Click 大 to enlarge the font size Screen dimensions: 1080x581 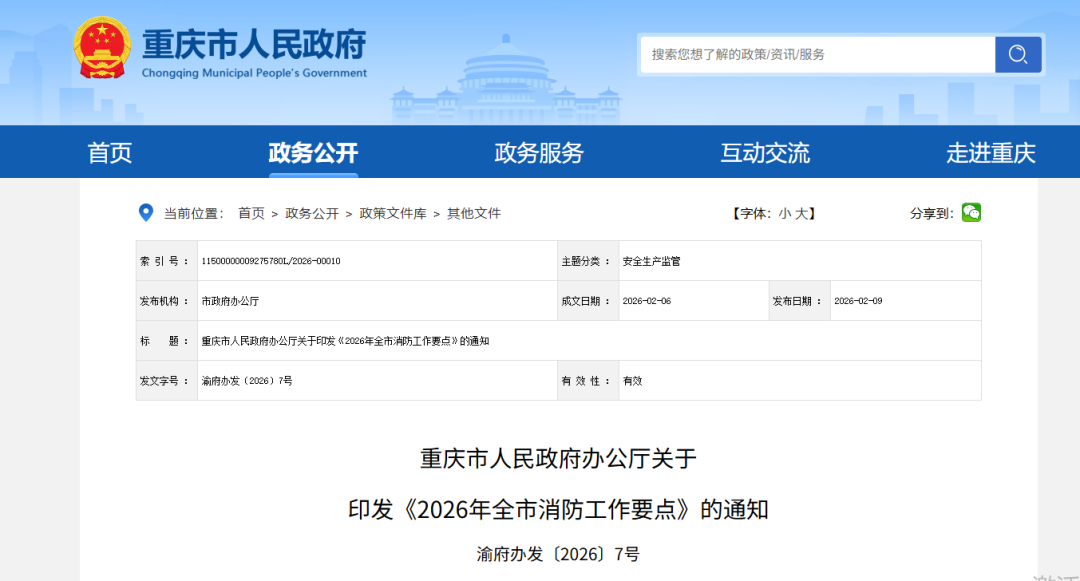tap(801, 212)
